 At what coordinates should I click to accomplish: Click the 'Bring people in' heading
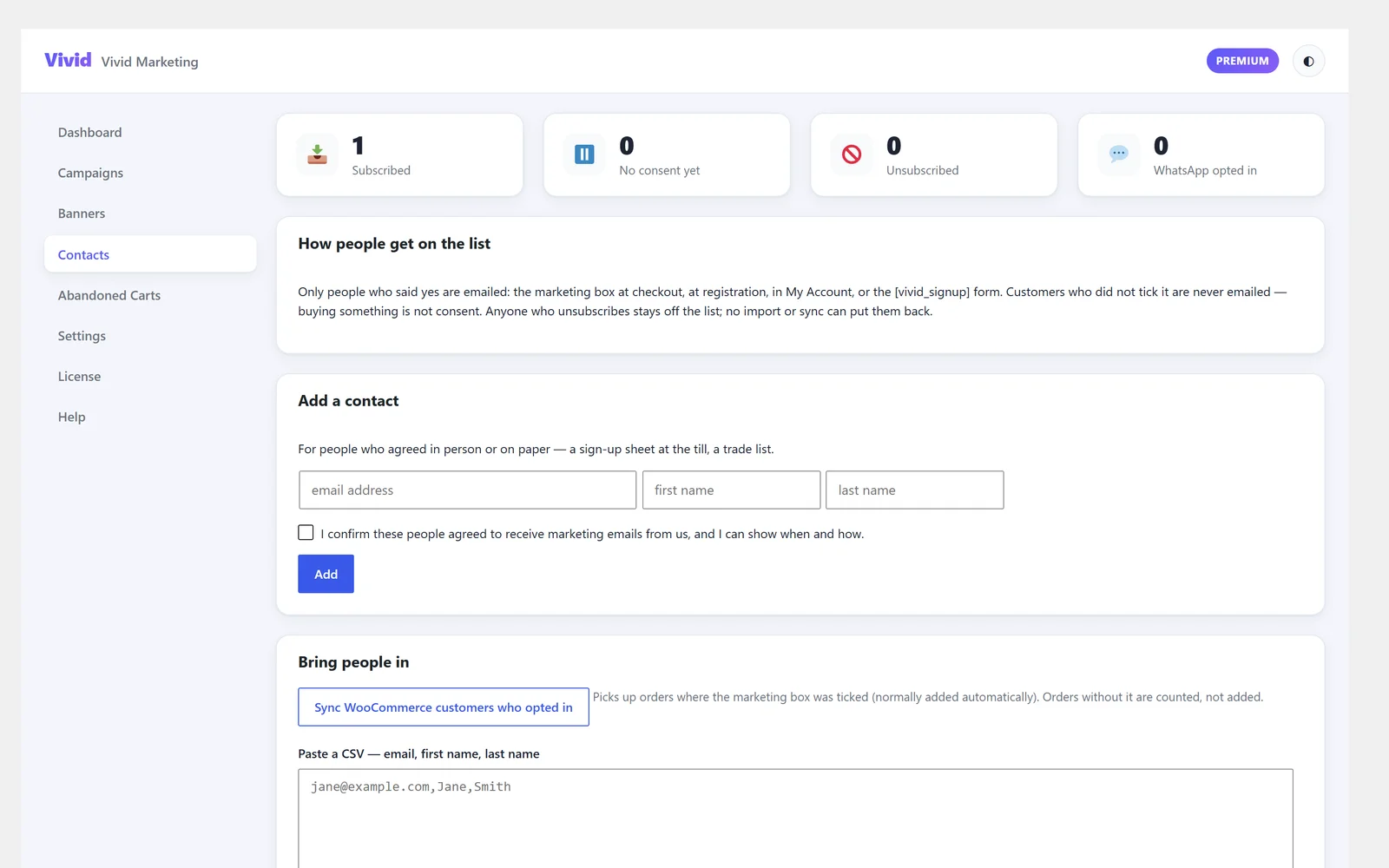(x=353, y=662)
